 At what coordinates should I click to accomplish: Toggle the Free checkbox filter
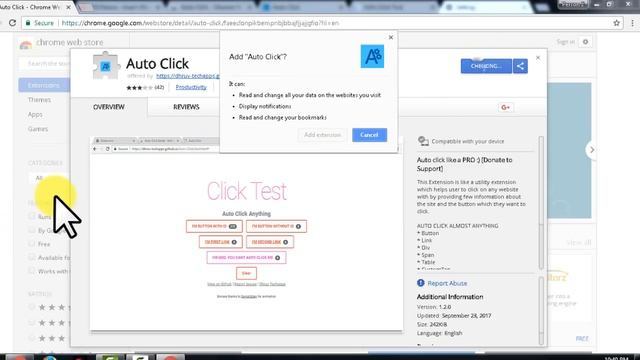click(32, 244)
